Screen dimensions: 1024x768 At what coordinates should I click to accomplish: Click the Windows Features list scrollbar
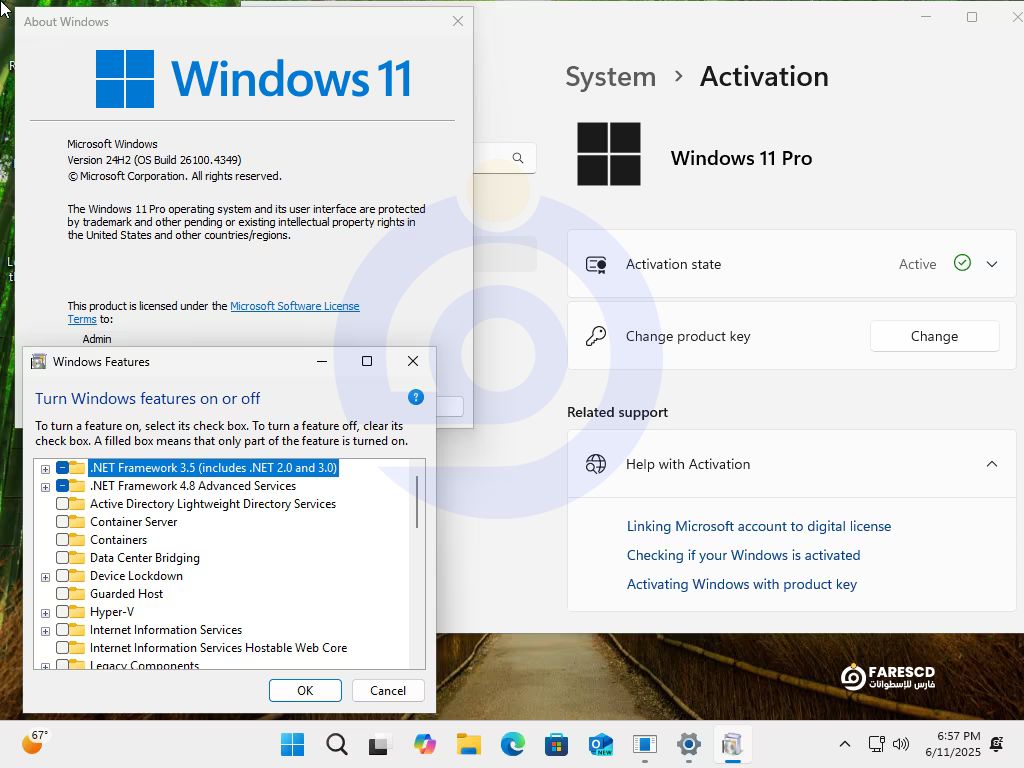(x=417, y=502)
